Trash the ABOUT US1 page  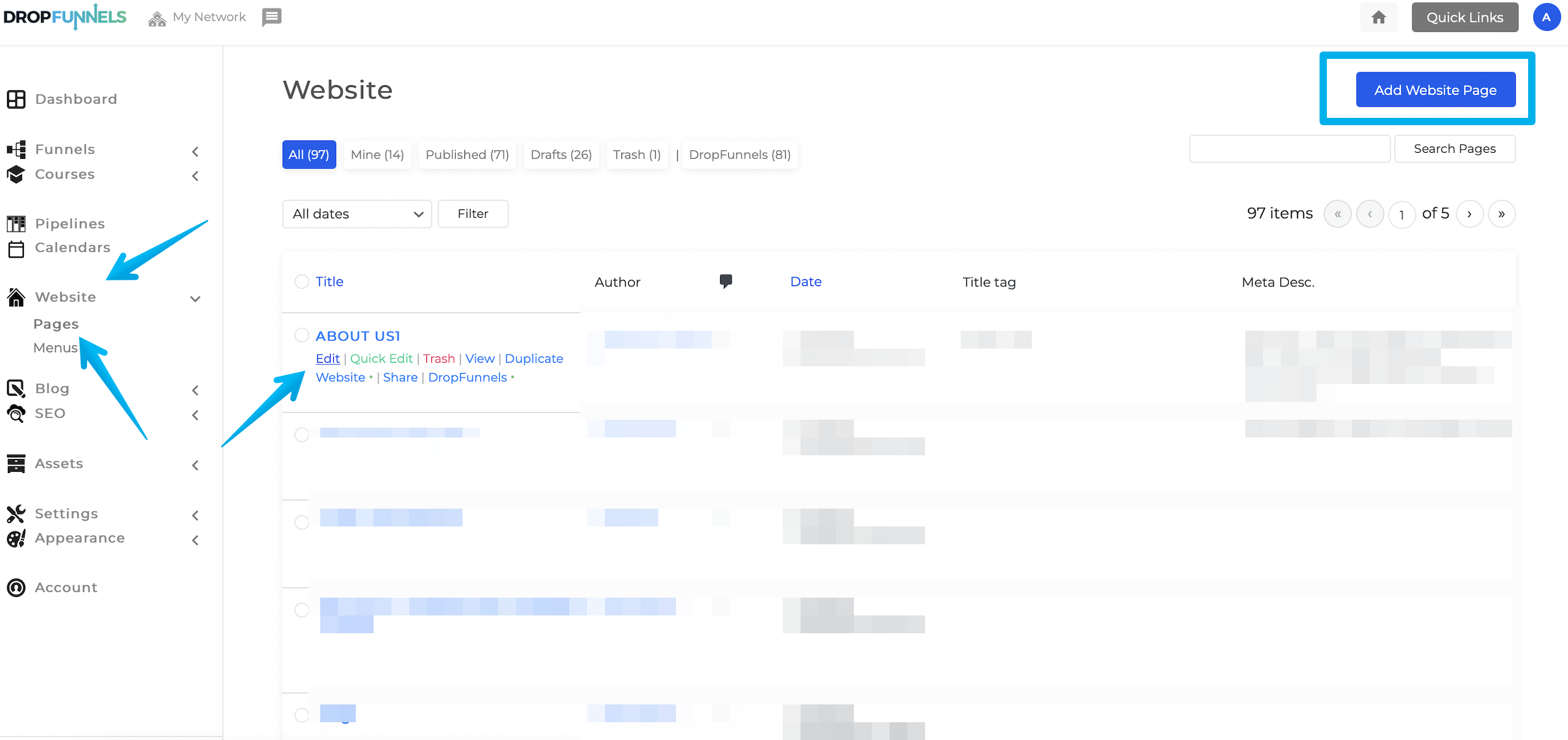439,358
